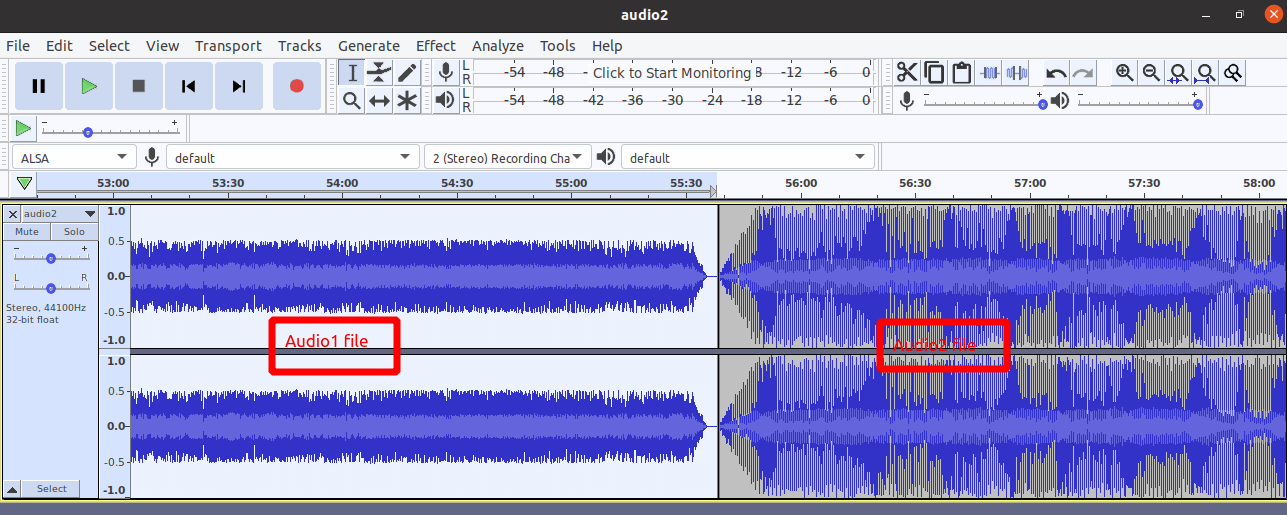1287x515 pixels.
Task: Click to Start Monitoring on the recording meter
Action: (x=673, y=72)
